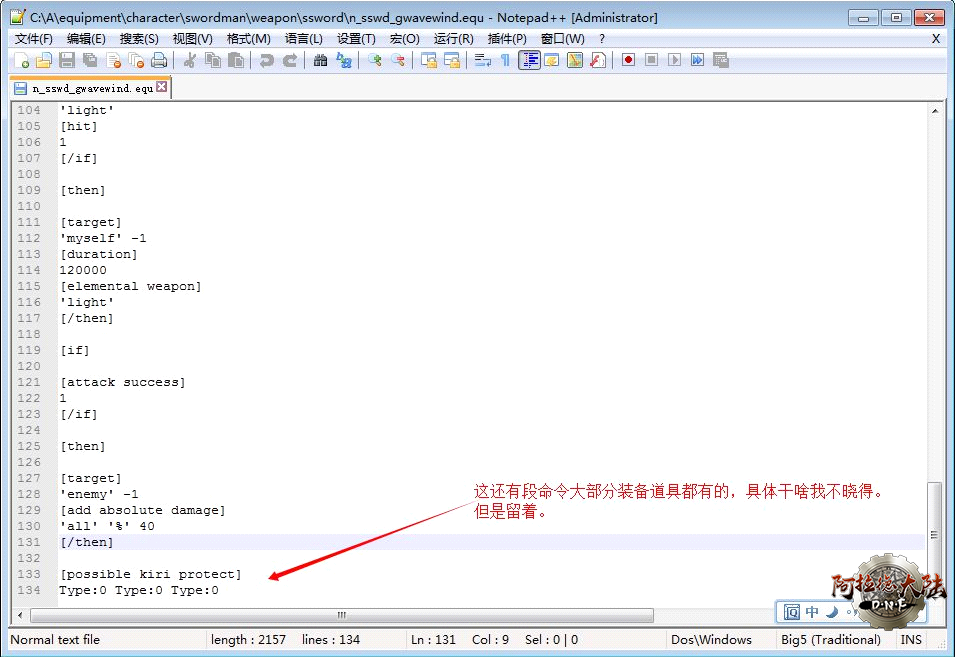Click the 中 input method indicator

[812, 612]
